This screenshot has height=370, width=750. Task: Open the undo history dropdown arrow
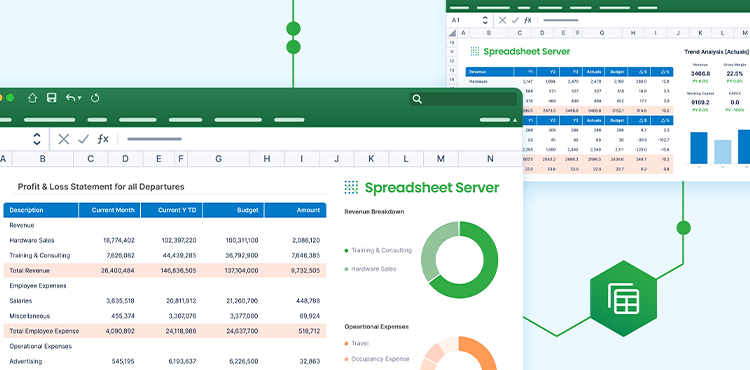(x=79, y=98)
